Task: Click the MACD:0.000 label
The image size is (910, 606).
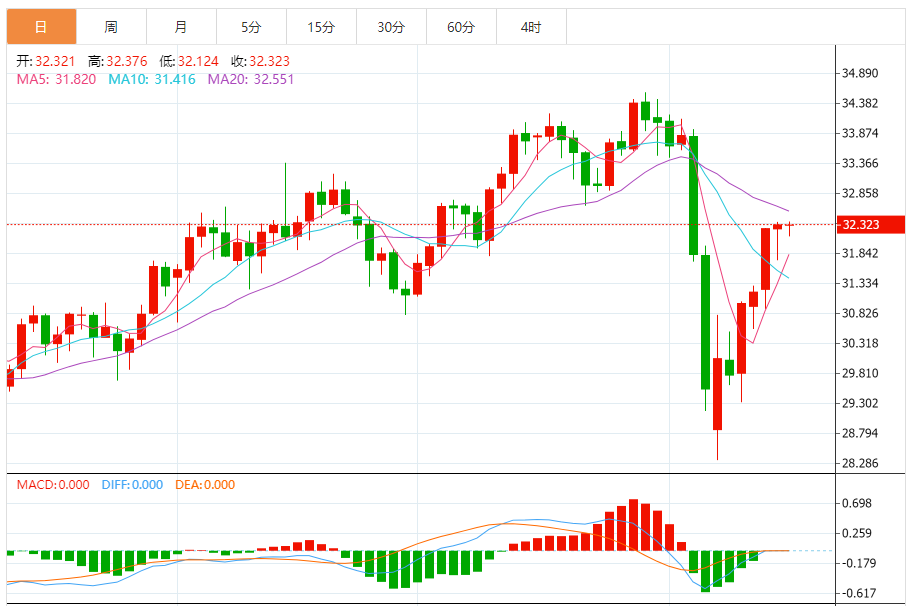Action: [x=53, y=485]
